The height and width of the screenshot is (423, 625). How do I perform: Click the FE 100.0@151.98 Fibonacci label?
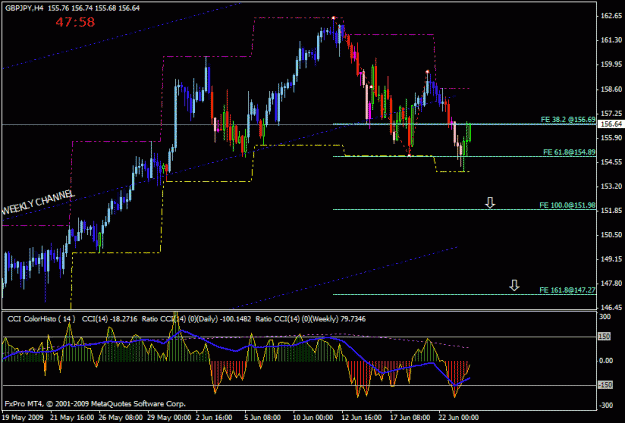(567, 205)
